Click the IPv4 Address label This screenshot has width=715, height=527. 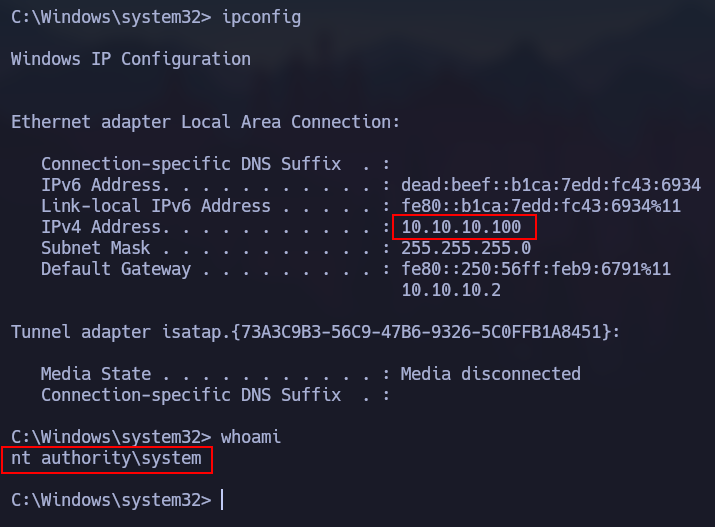click(x=105, y=227)
